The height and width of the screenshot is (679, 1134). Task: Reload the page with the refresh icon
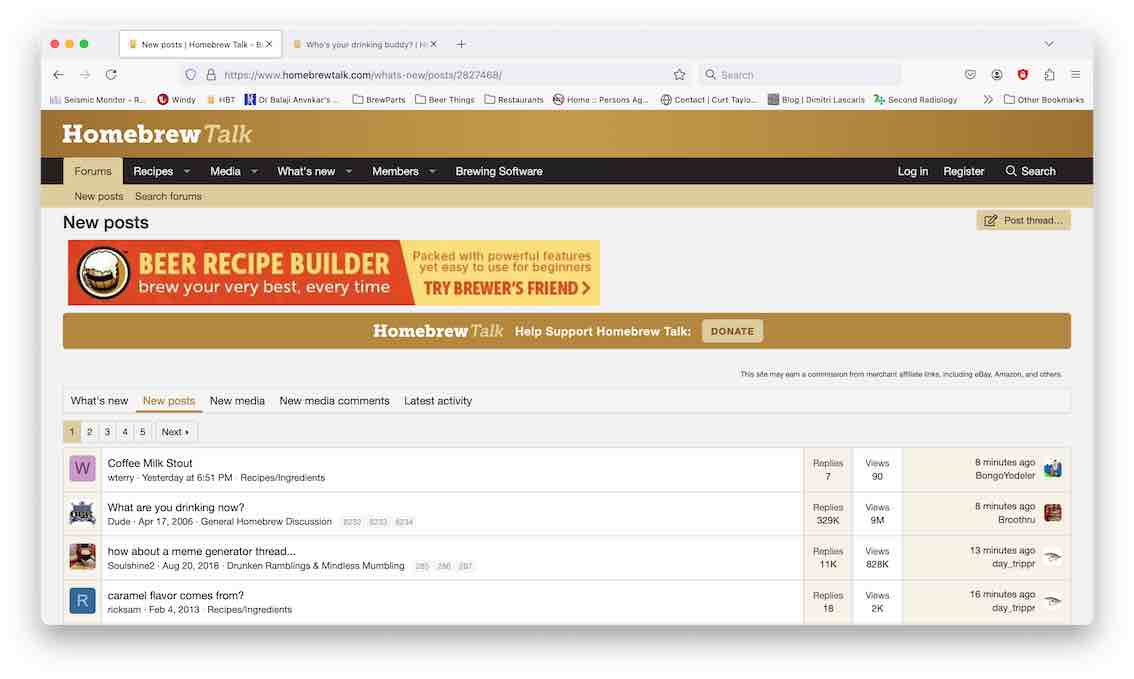(111, 74)
